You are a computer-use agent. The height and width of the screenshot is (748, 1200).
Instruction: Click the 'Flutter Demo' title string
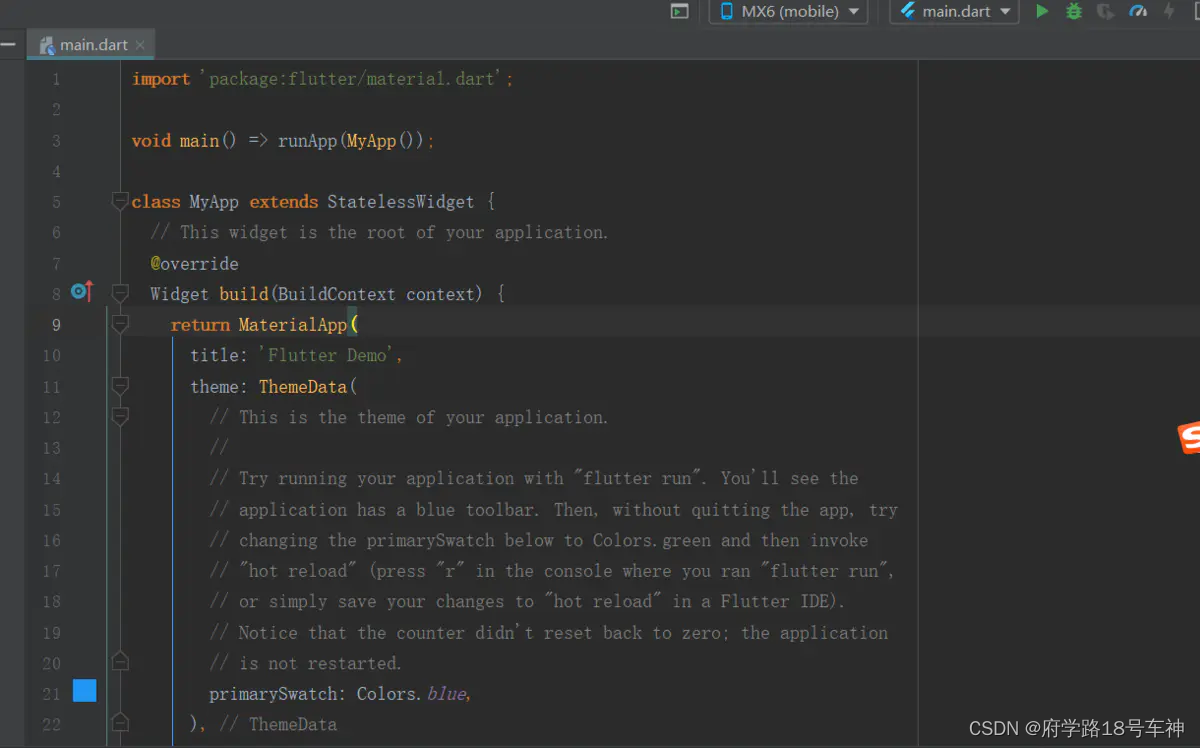(329, 356)
